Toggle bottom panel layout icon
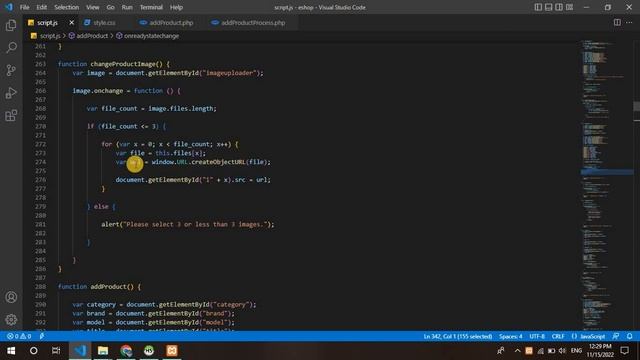 point(549,7)
